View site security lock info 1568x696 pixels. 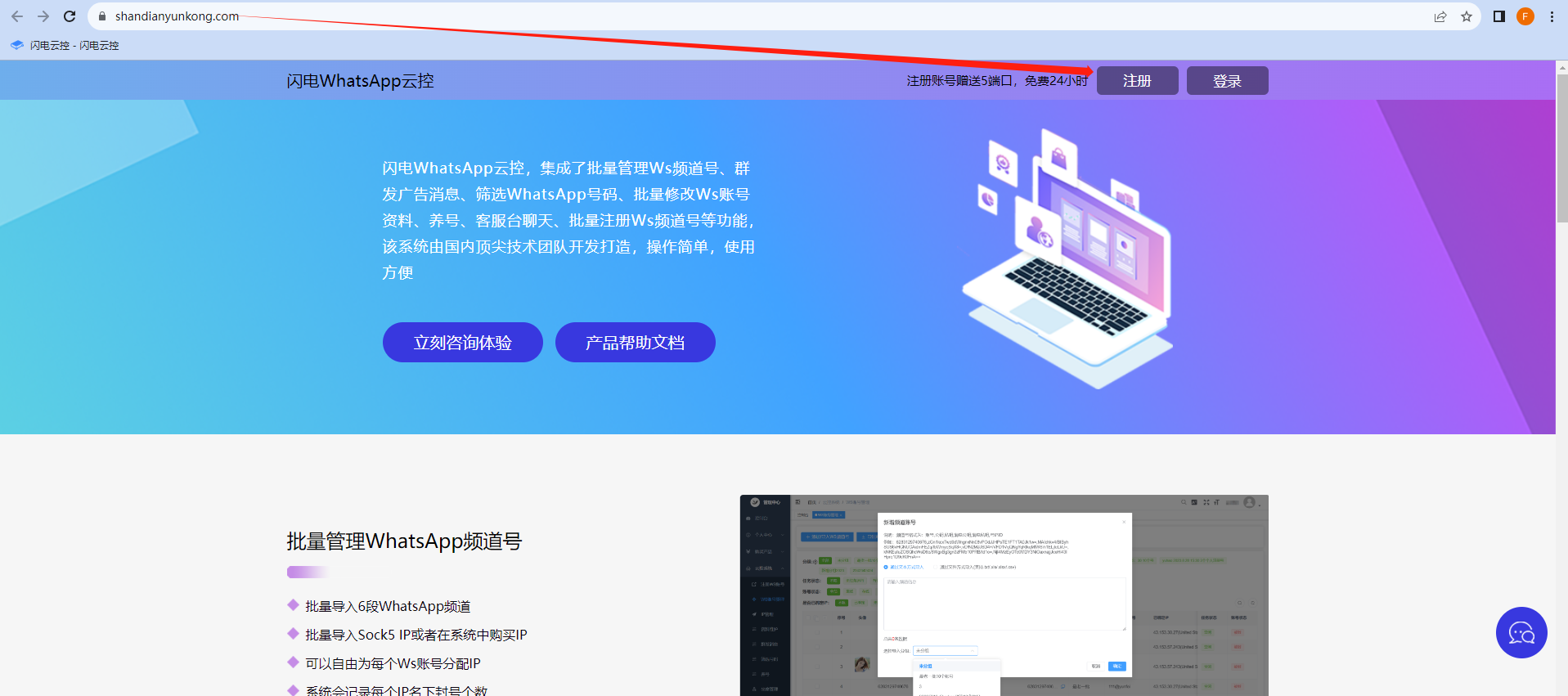point(102,16)
